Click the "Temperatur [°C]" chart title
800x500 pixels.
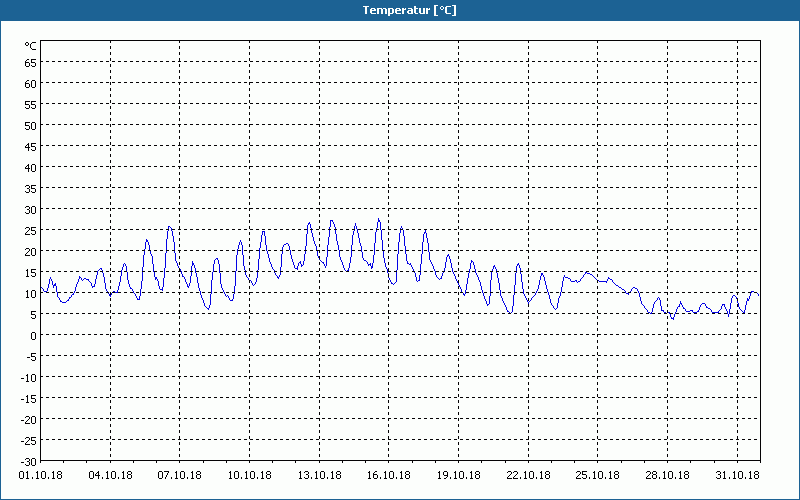pyautogui.click(x=409, y=10)
